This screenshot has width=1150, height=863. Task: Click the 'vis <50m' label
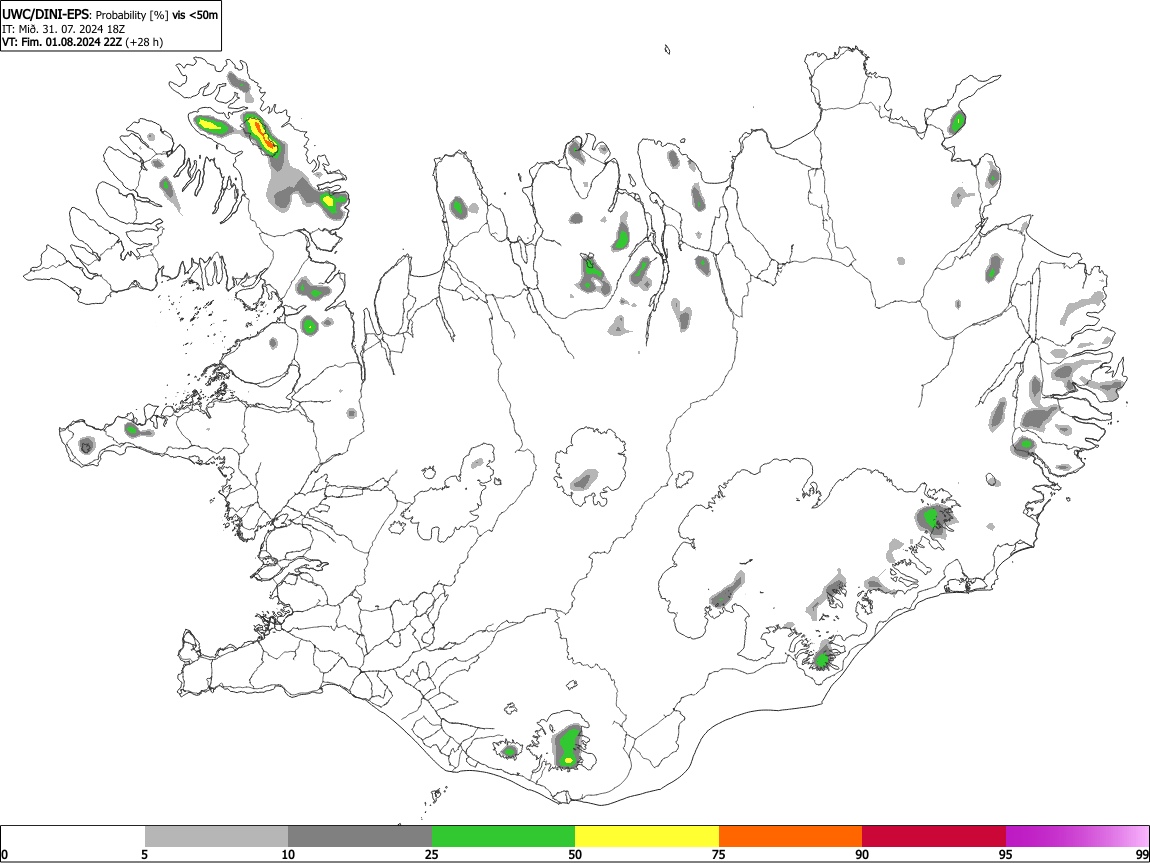pyautogui.click(x=195, y=15)
